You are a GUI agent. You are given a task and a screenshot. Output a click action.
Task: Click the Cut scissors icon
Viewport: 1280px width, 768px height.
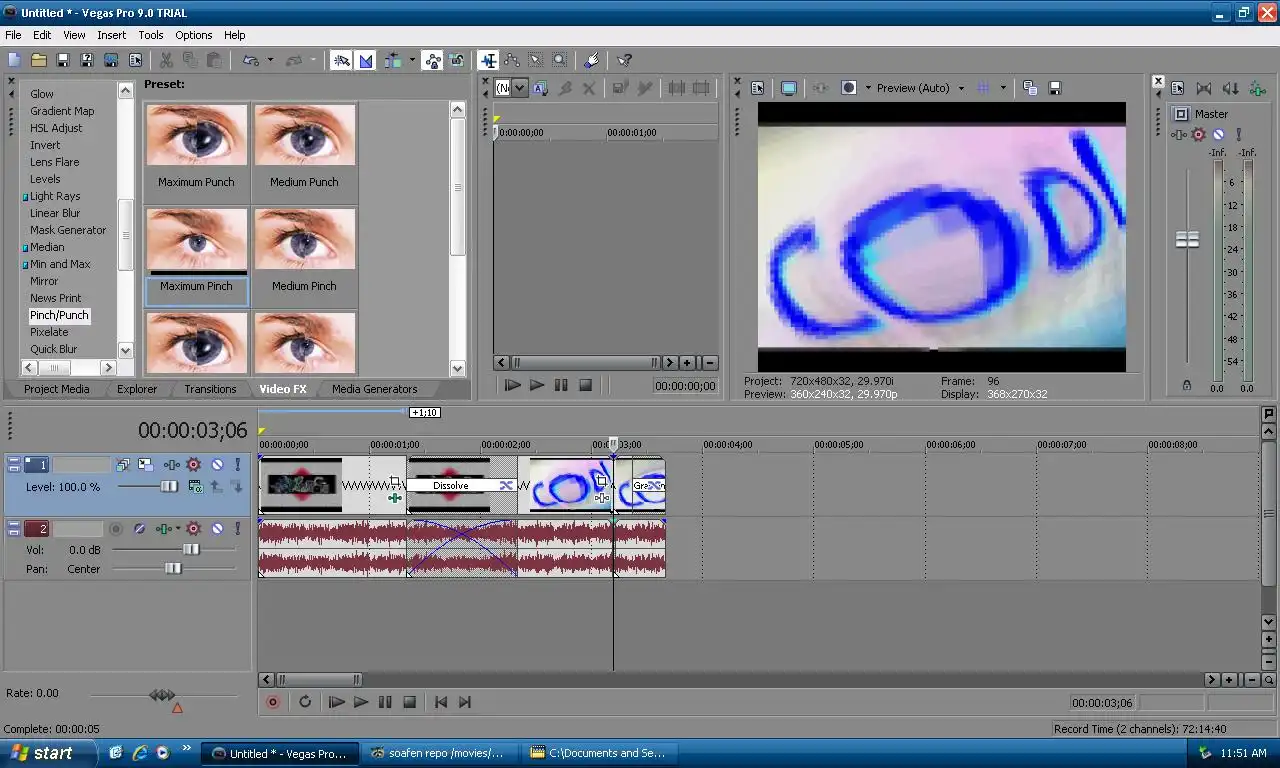point(166,60)
